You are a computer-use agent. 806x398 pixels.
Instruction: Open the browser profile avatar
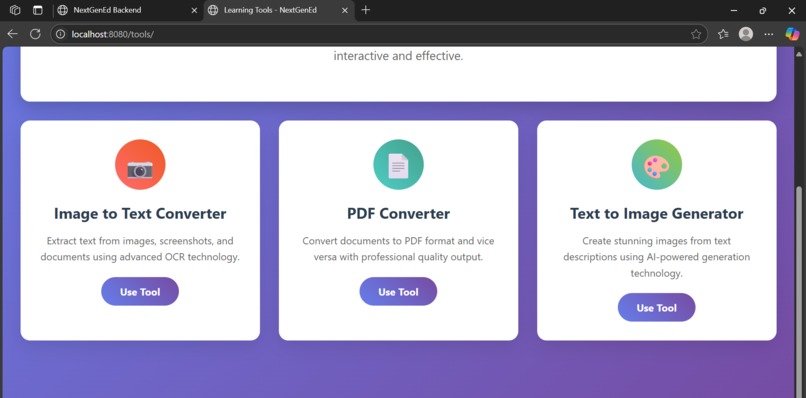coord(746,34)
